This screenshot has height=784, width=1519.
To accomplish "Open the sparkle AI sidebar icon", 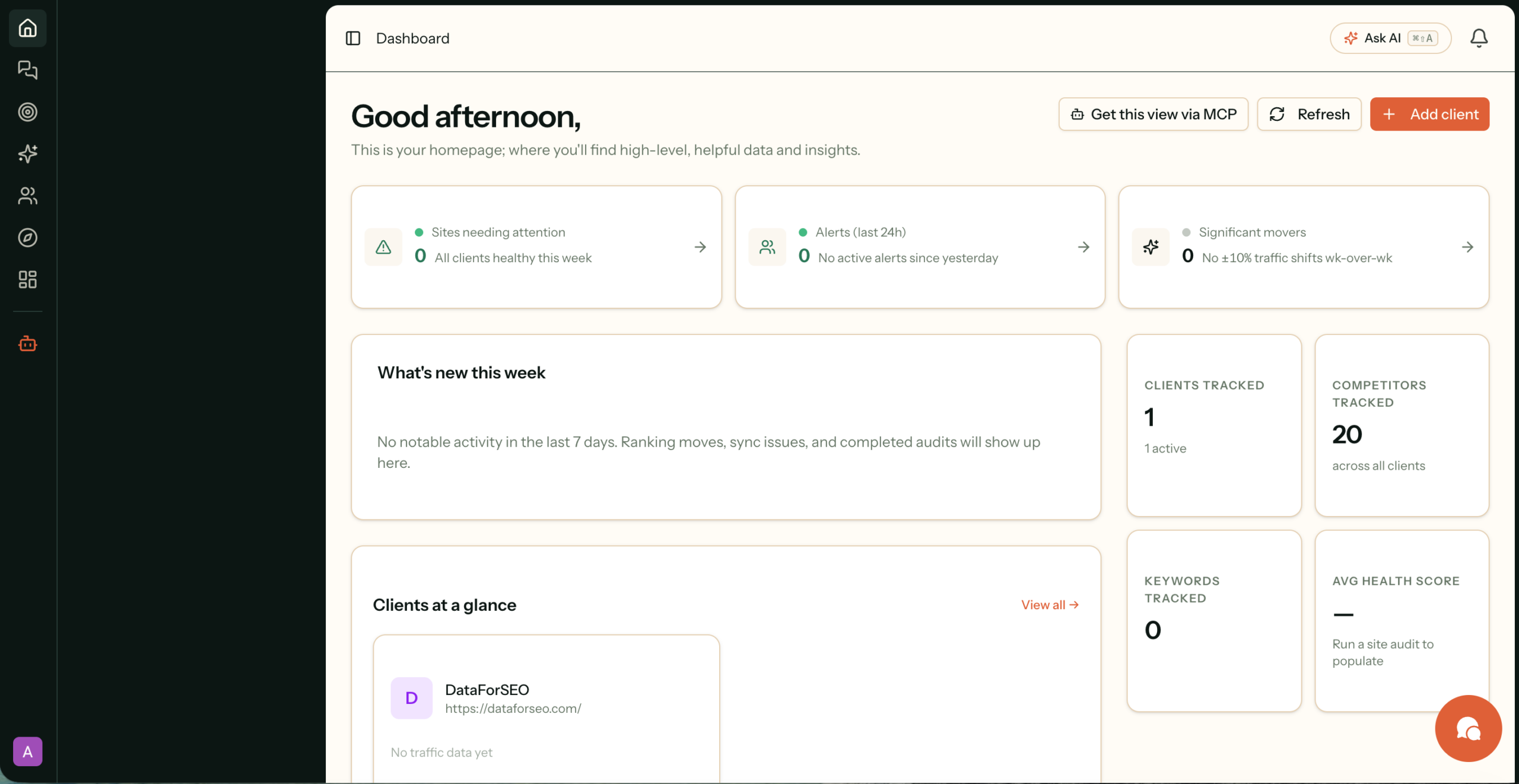I will [27, 154].
